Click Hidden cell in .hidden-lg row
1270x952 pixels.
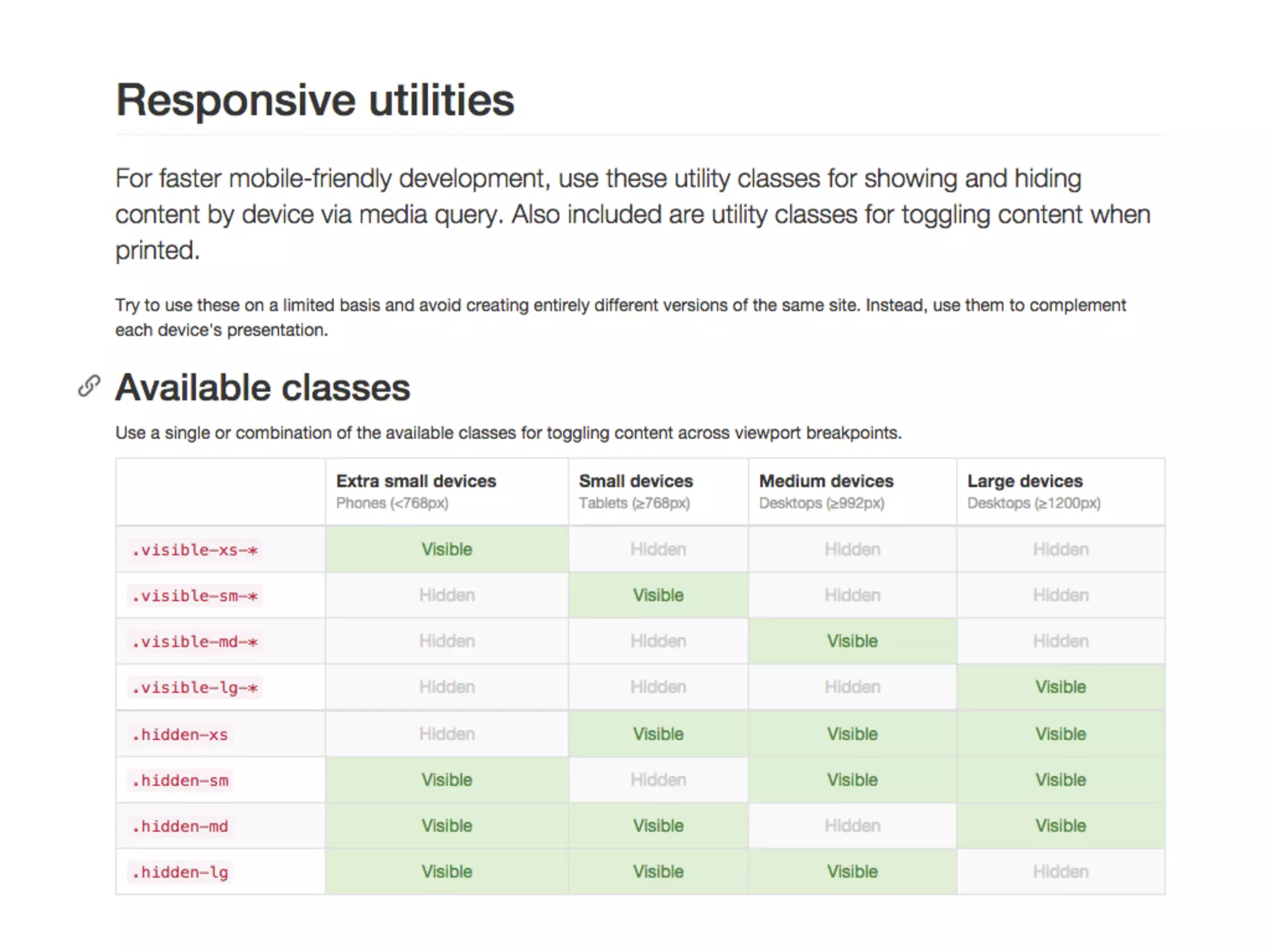click(1060, 872)
